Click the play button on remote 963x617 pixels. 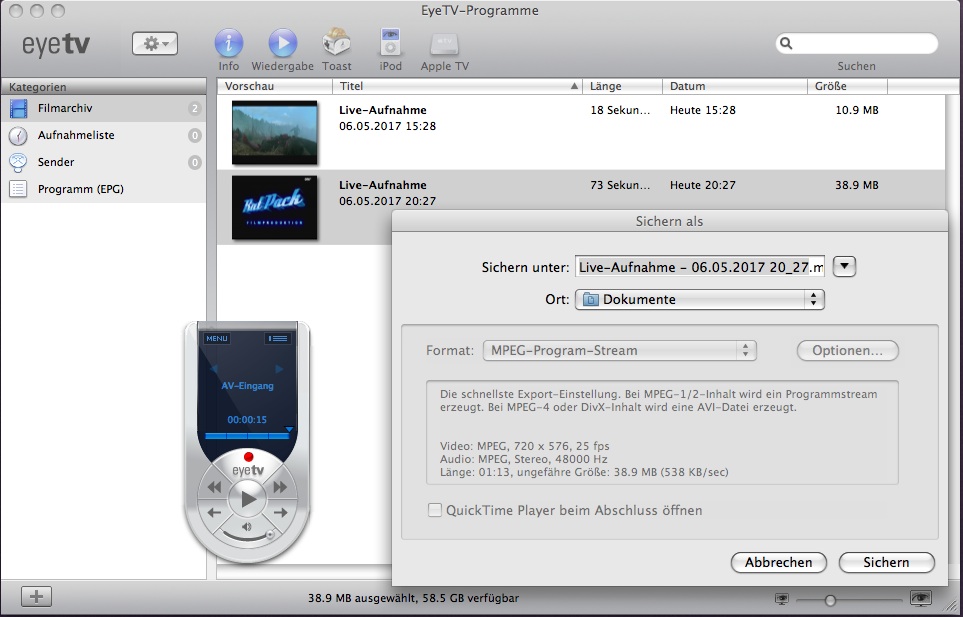pos(248,499)
